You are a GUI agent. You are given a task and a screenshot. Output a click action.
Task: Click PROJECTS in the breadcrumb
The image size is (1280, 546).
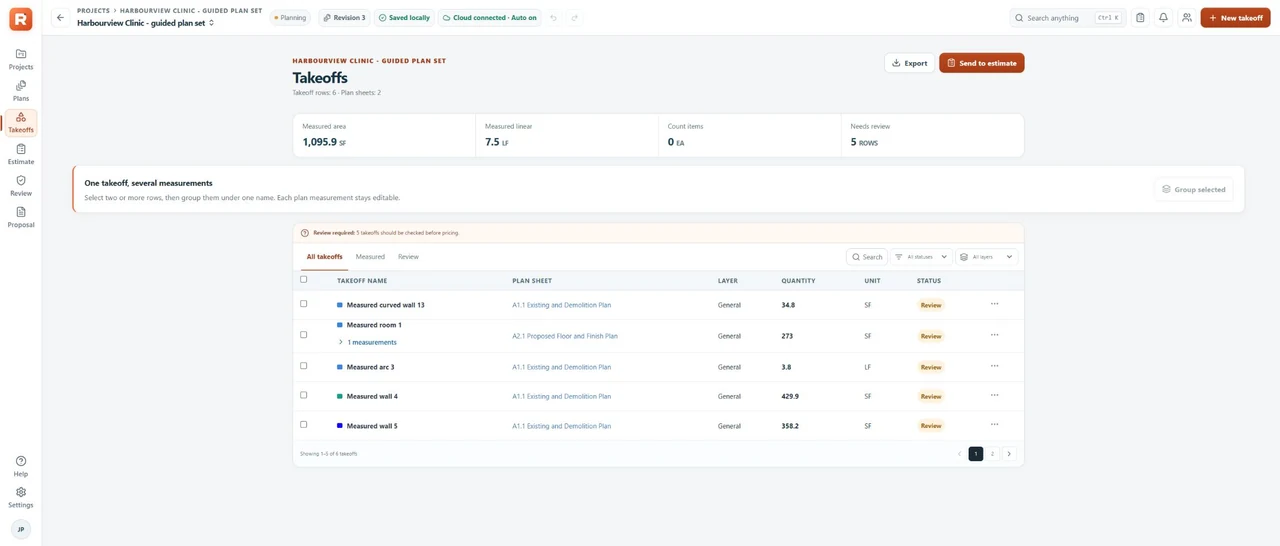(93, 10)
